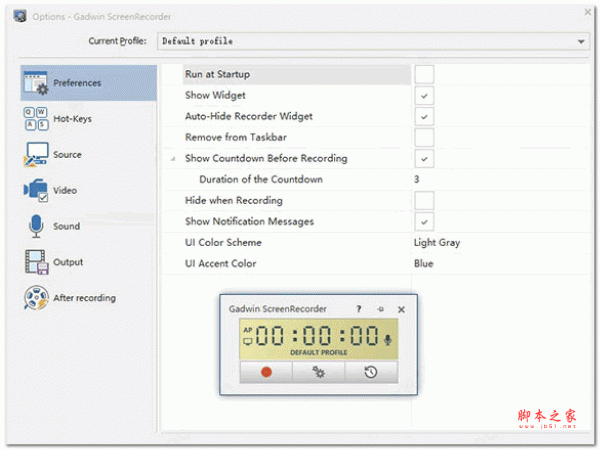600x450 pixels.
Task: Select the Run at Startup row label
Action: (x=217, y=74)
